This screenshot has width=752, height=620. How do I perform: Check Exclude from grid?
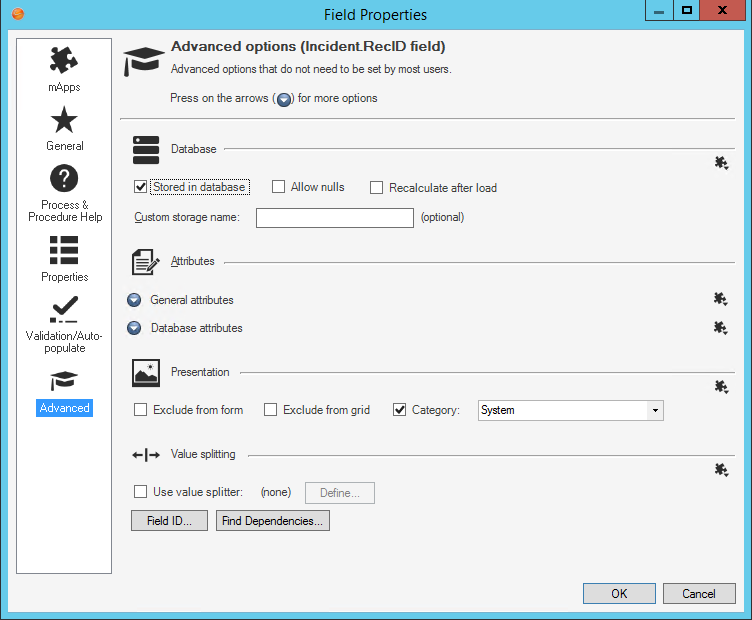(x=270, y=410)
